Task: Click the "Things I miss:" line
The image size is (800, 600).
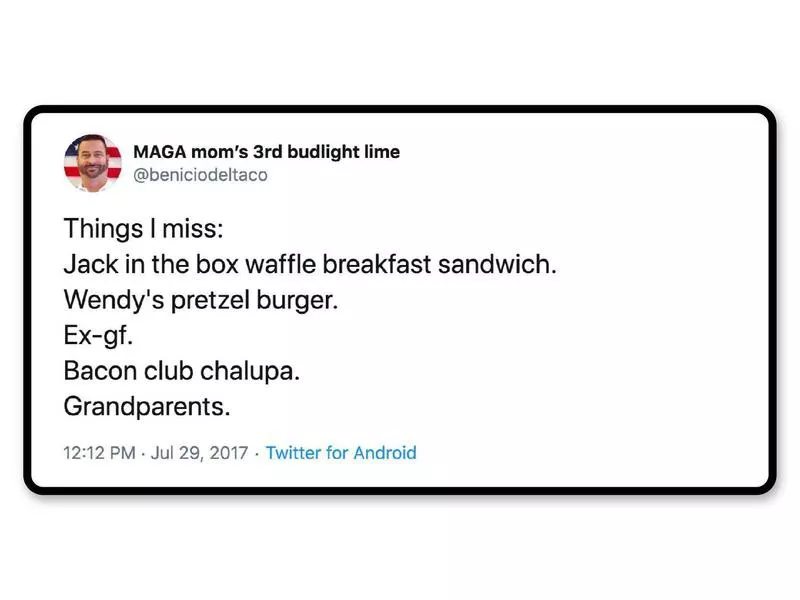Action: tap(144, 229)
